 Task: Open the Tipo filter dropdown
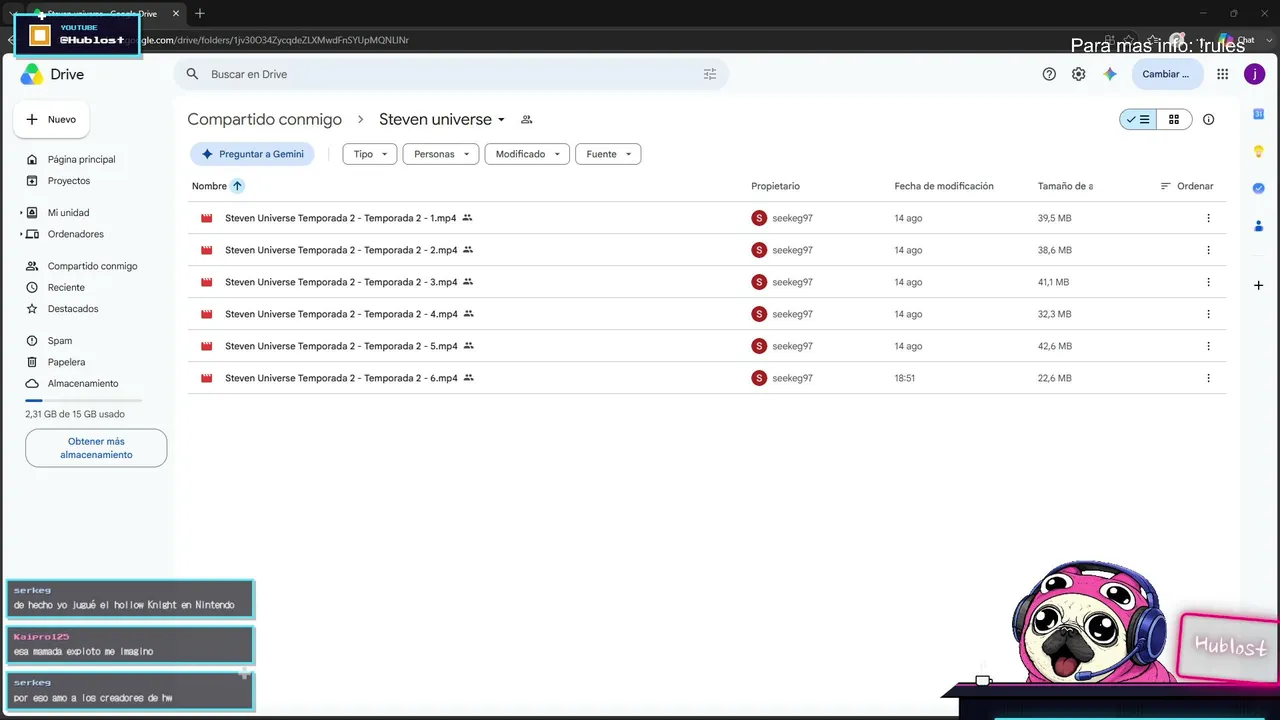(370, 154)
